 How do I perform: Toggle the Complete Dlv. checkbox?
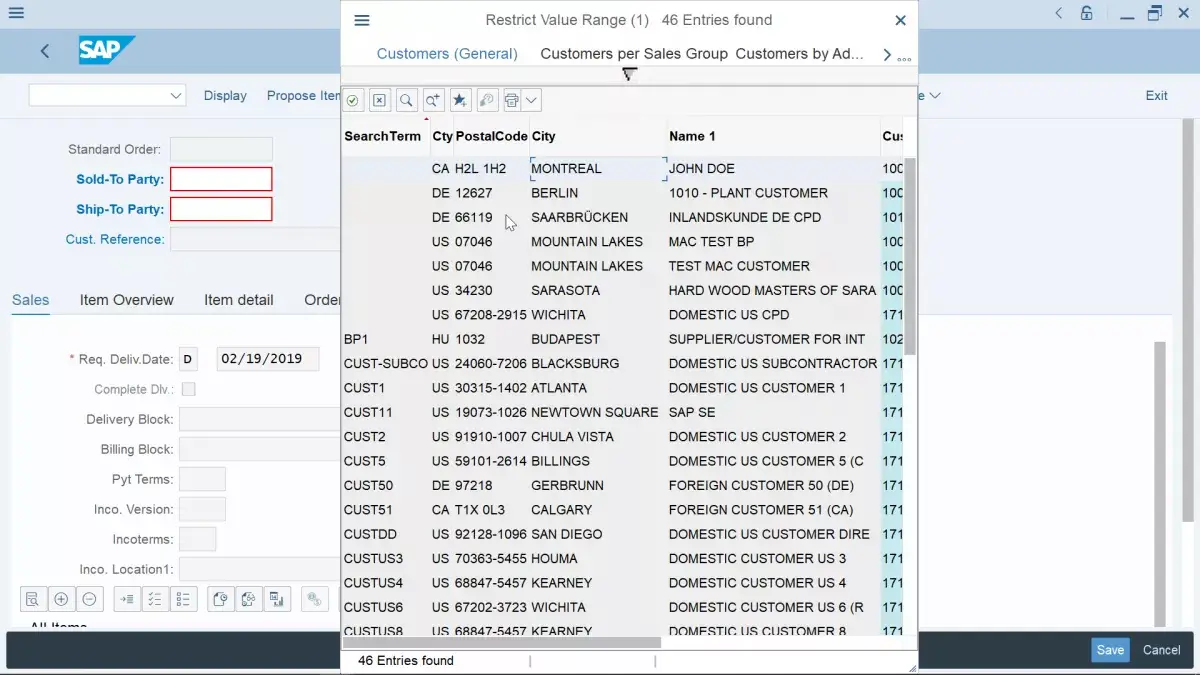pos(188,389)
